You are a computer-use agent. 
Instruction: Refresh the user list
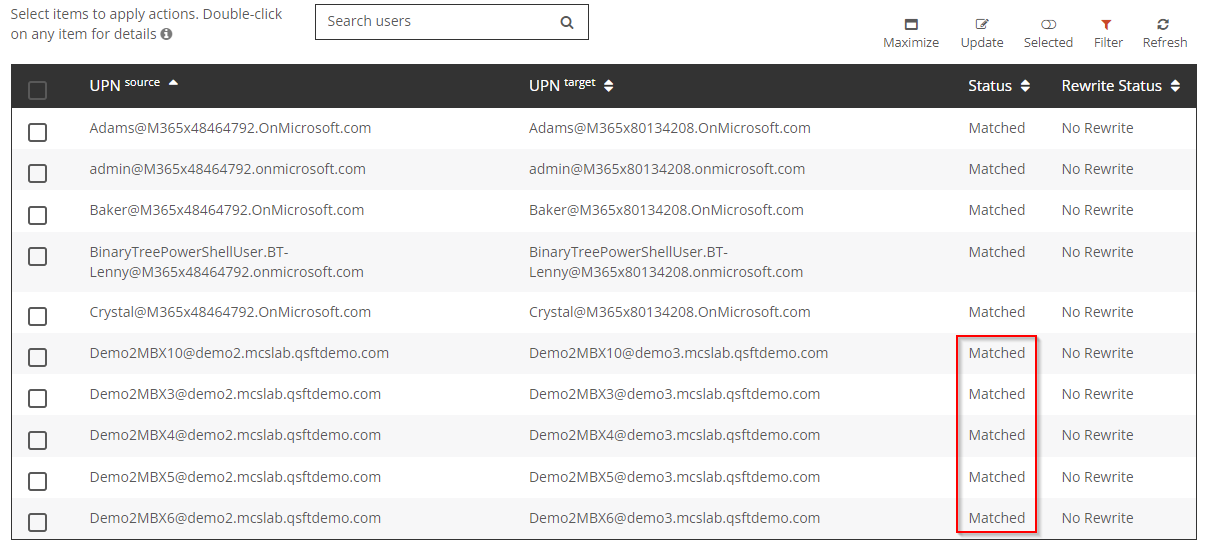tap(1164, 25)
